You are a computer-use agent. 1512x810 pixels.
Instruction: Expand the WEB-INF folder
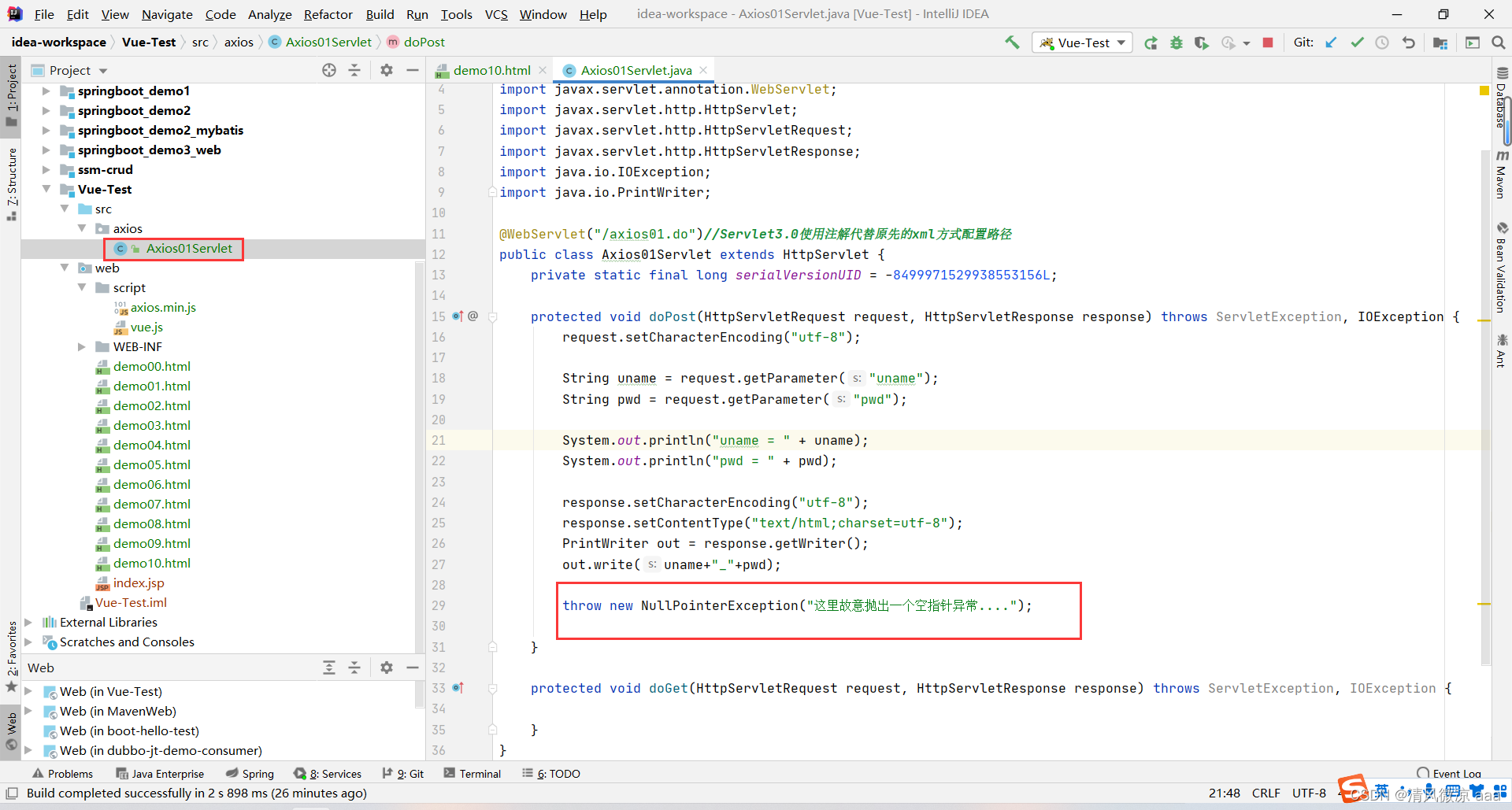(x=81, y=347)
